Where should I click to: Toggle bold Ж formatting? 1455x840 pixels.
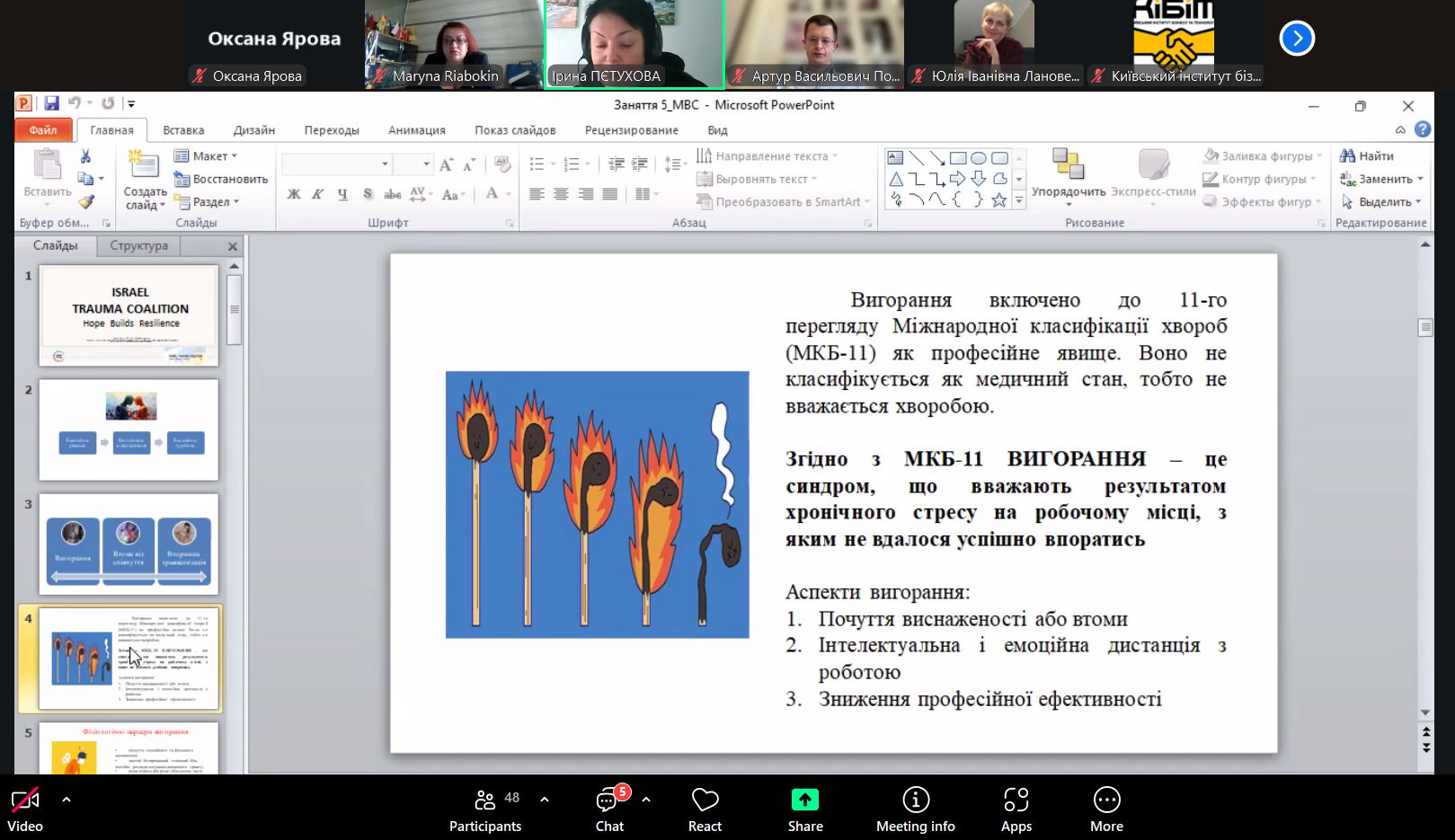point(294,194)
